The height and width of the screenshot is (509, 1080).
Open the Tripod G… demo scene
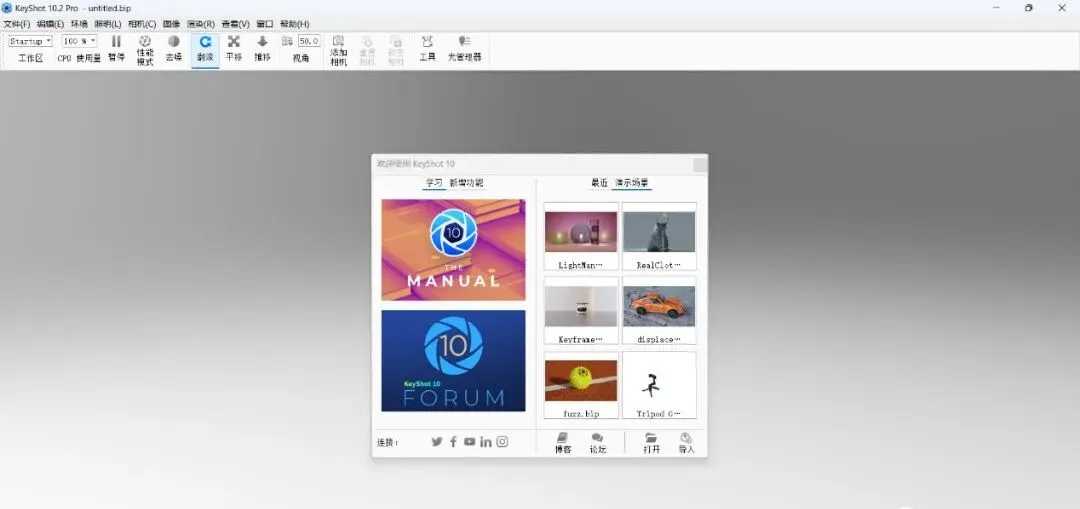click(x=659, y=385)
